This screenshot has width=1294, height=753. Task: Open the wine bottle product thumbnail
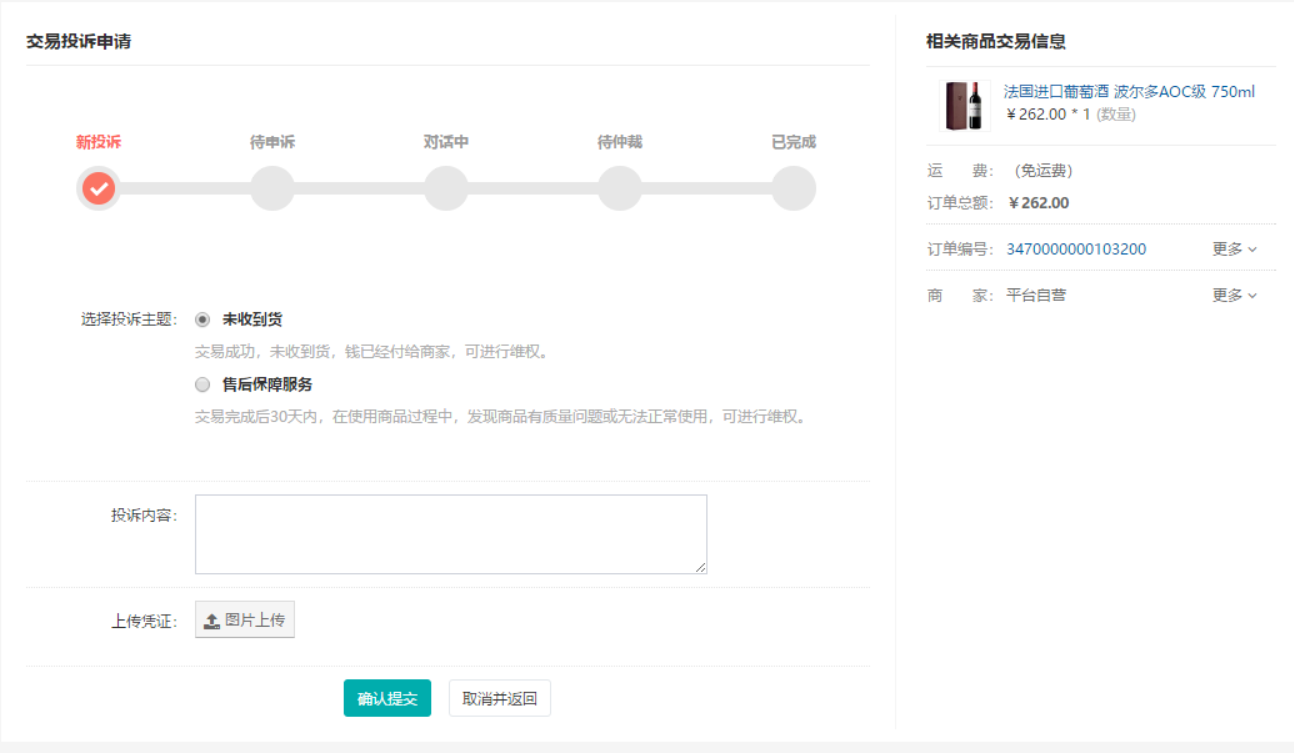coord(964,105)
